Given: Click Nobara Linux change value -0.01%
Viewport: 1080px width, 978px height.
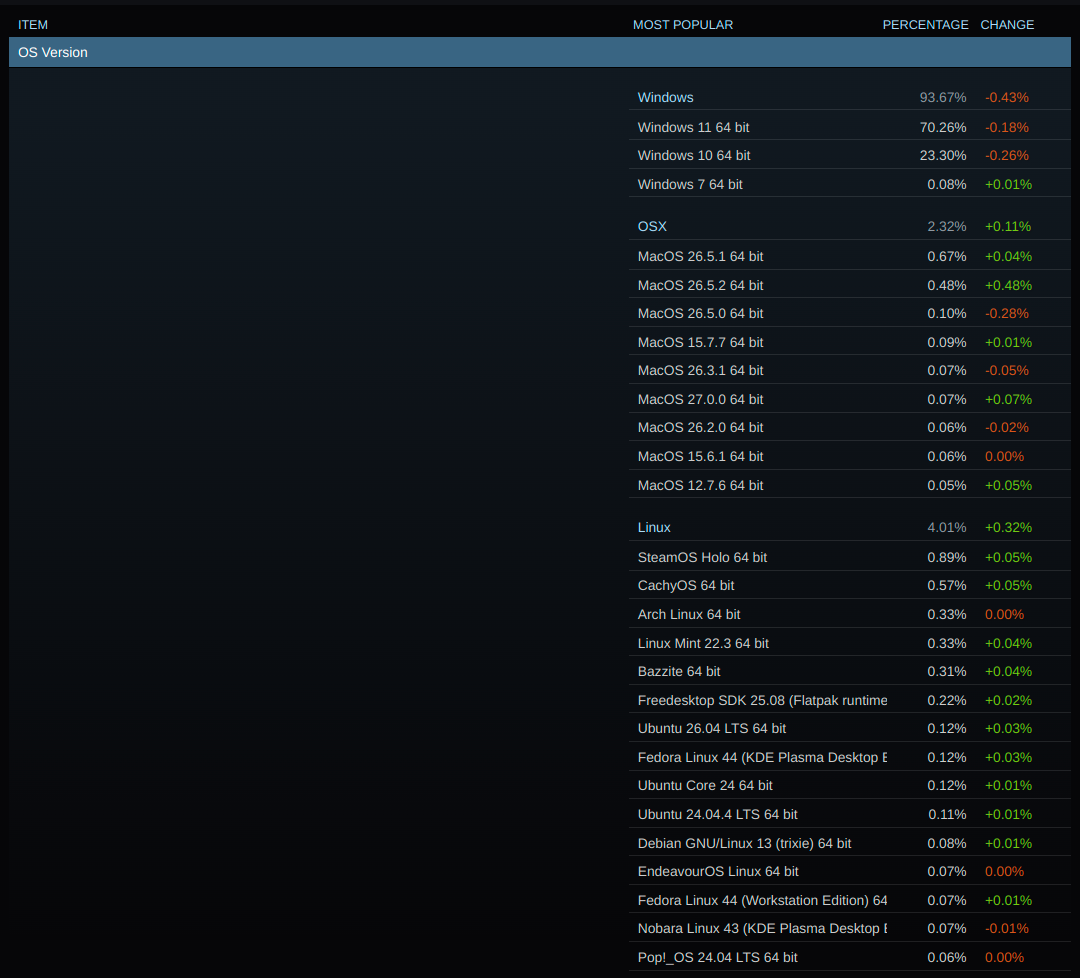Looking at the screenshot, I should pos(1007,929).
